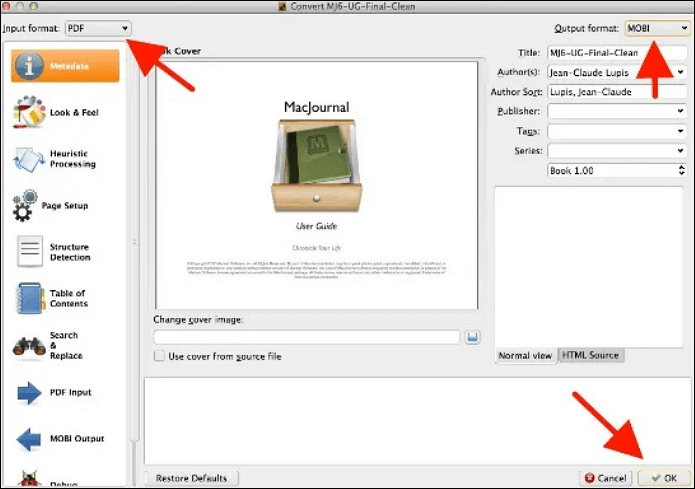
Task: Click the Restore Defaults button
Action: [x=191, y=478]
